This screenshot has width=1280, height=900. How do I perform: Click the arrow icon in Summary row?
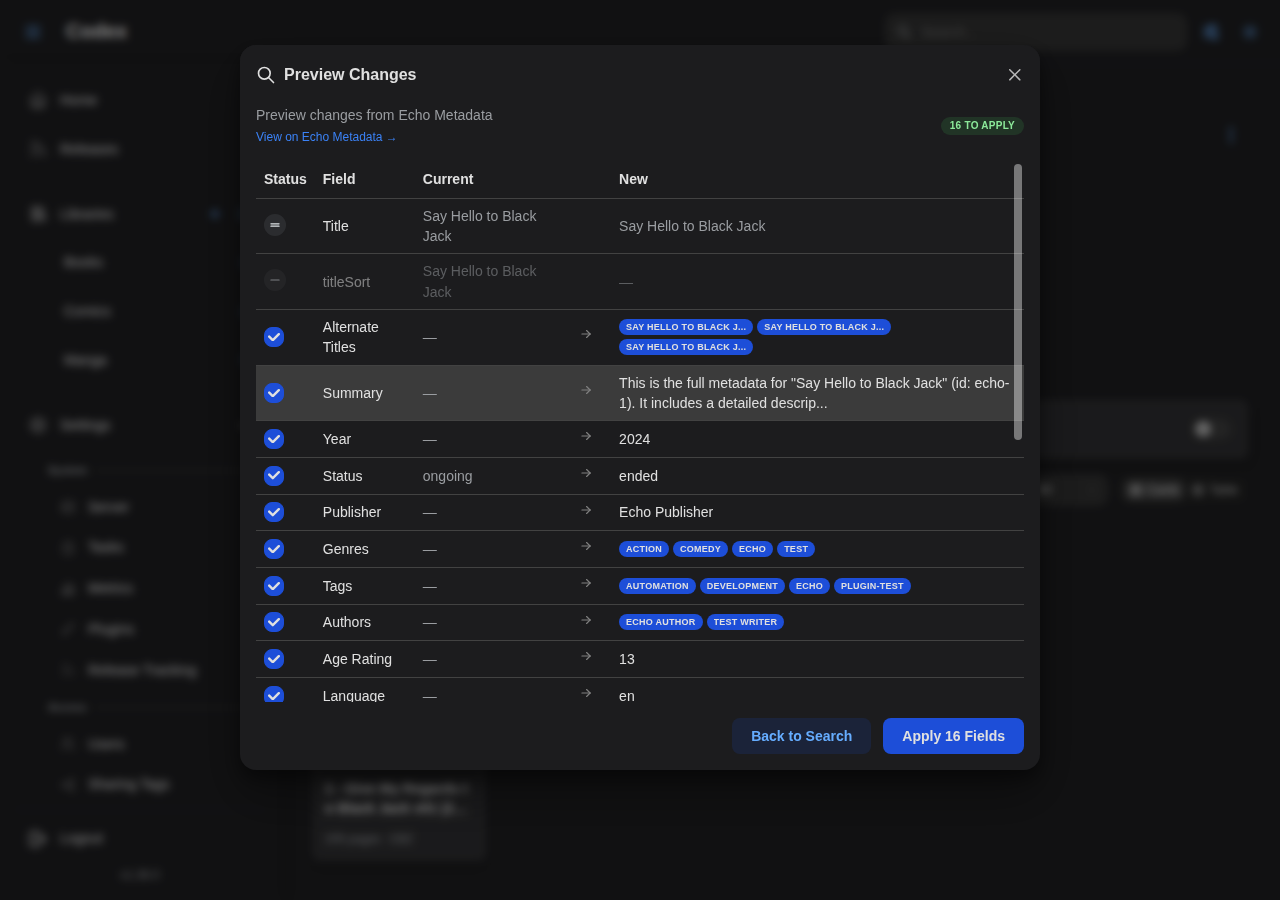[x=586, y=390]
